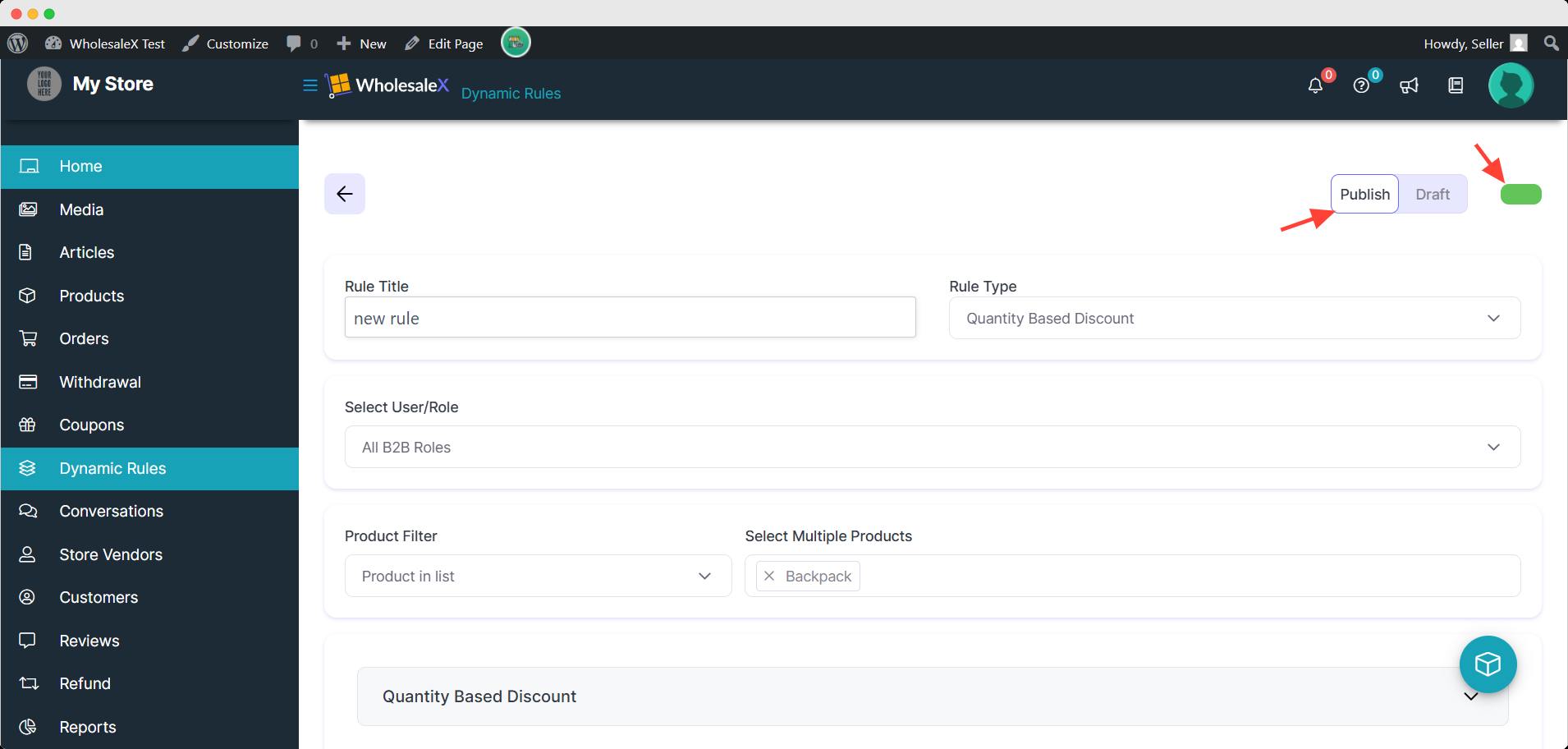The width and height of the screenshot is (1568, 749).
Task: Open Coupons in sidebar
Action: (x=149, y=425)
